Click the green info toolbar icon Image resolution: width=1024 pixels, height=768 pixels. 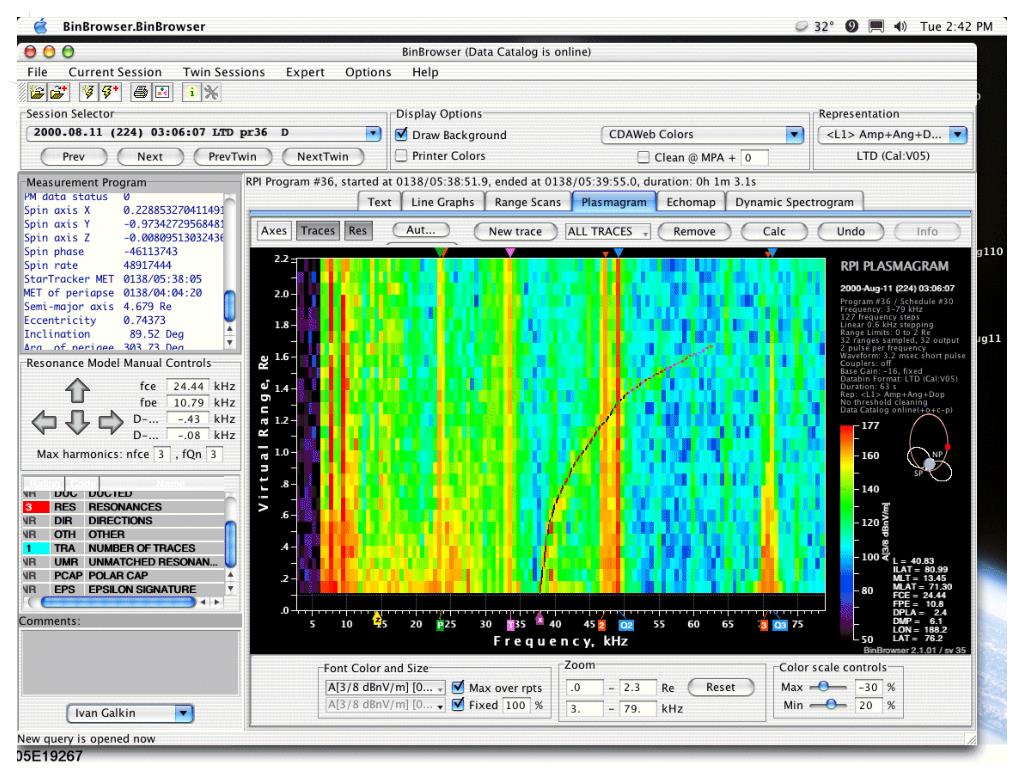click(x=191, y=93)
